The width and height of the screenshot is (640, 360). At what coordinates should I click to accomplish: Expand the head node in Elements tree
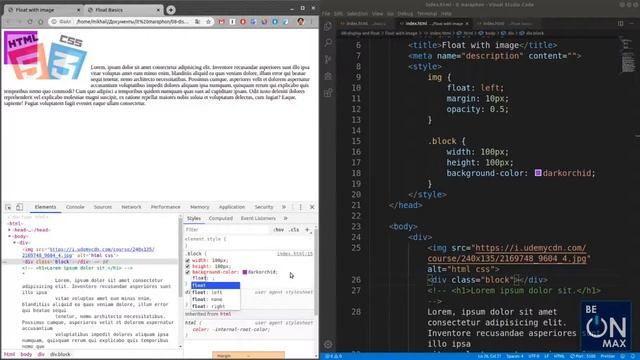click(x=9, y=230)
